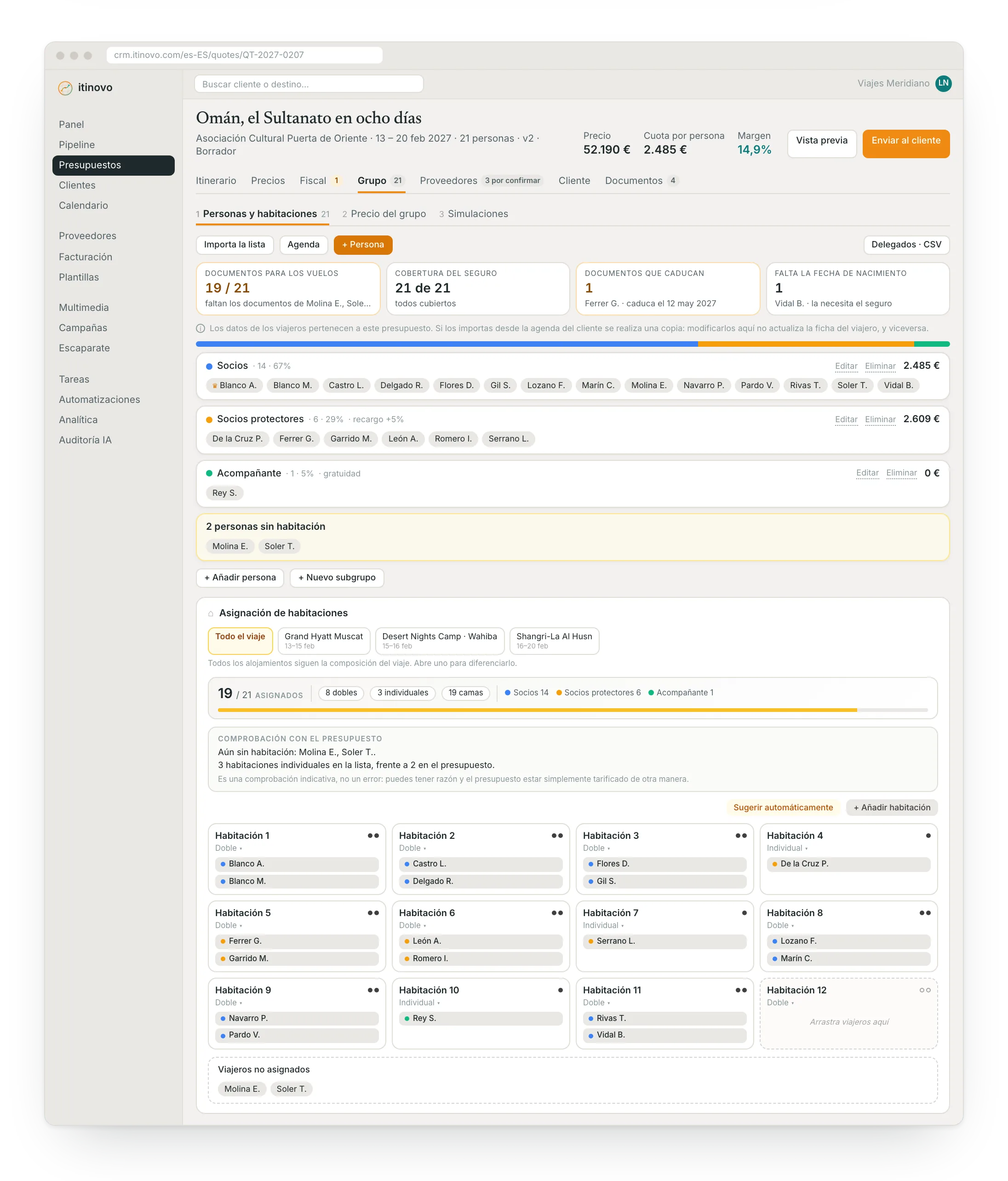1008x1181 pixels.
Task: Open Doble type dropdown in Habitación 8
Action: tap(780, 926)
